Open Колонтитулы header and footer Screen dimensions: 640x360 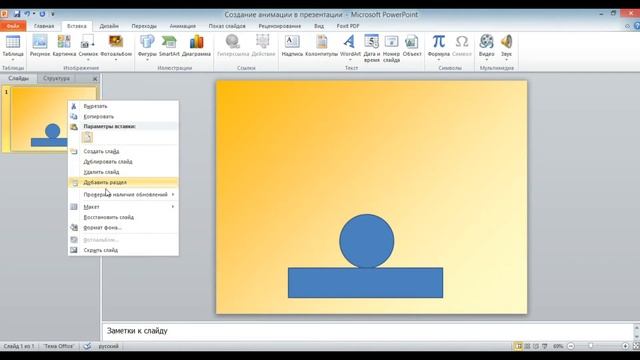322,45
